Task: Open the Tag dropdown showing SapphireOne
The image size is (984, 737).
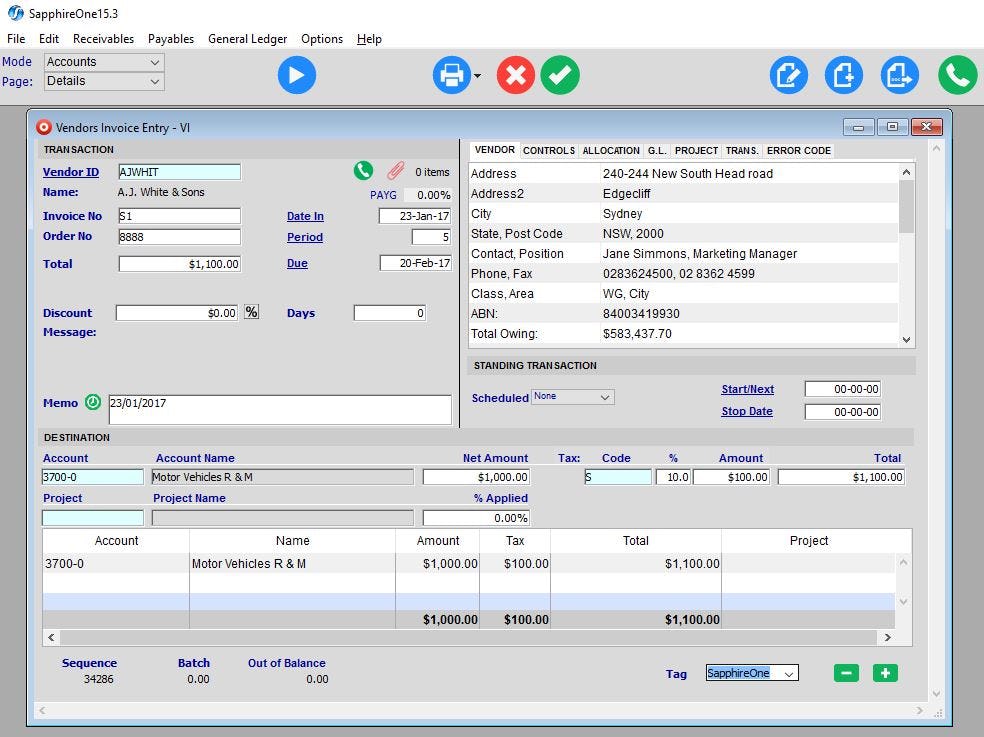Action: pyautogui.click(x=752, y=673)
